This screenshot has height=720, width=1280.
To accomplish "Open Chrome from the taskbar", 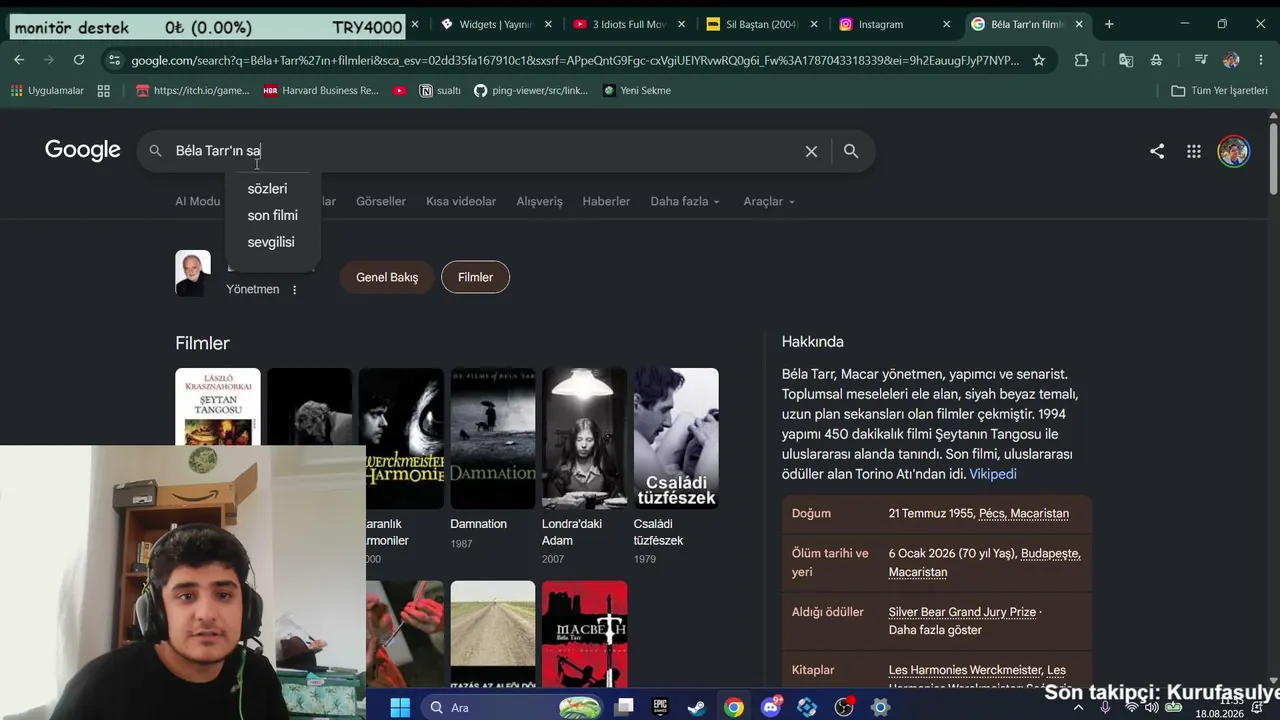I will click(734, 707).
